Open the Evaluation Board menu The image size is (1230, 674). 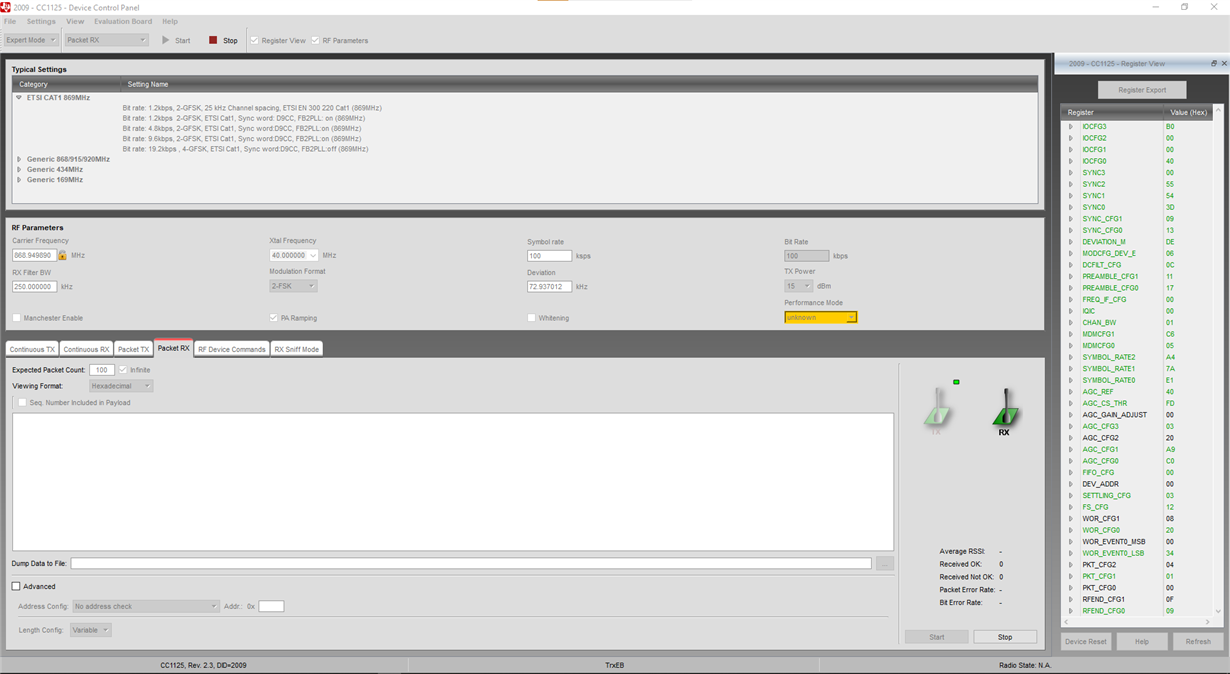click(123, 21)
